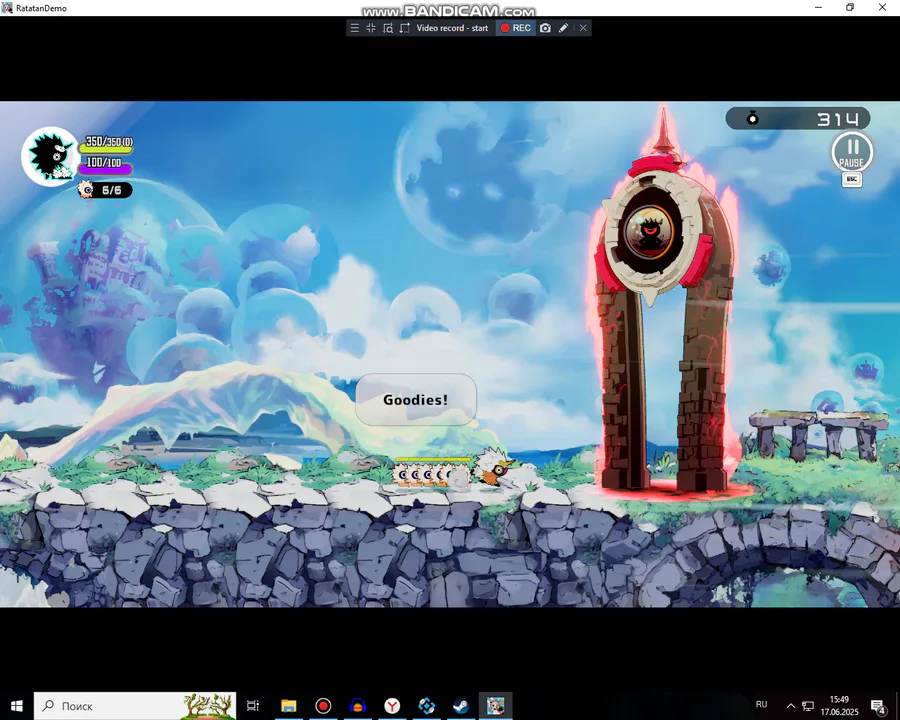900x720 pixels.
Task: Select the RatatanDemo taskbar icon
Action: [495, 706]
